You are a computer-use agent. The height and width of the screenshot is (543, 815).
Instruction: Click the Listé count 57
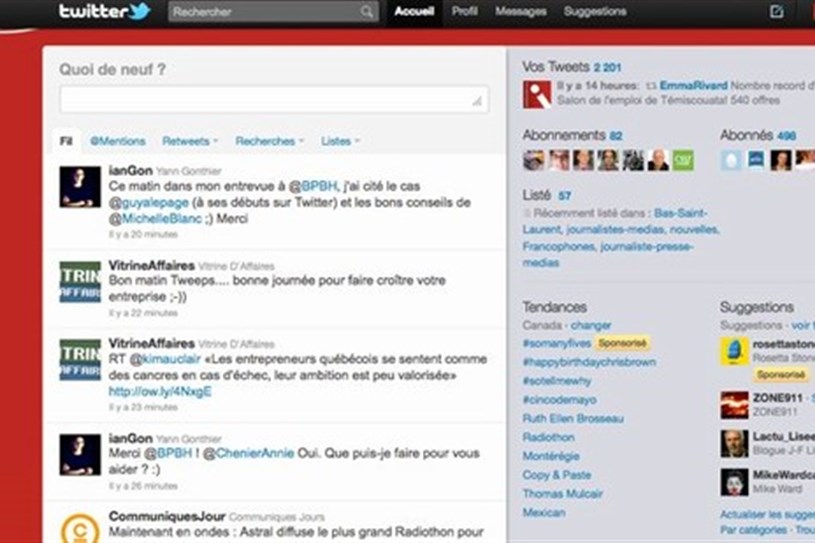pos(564,196)
